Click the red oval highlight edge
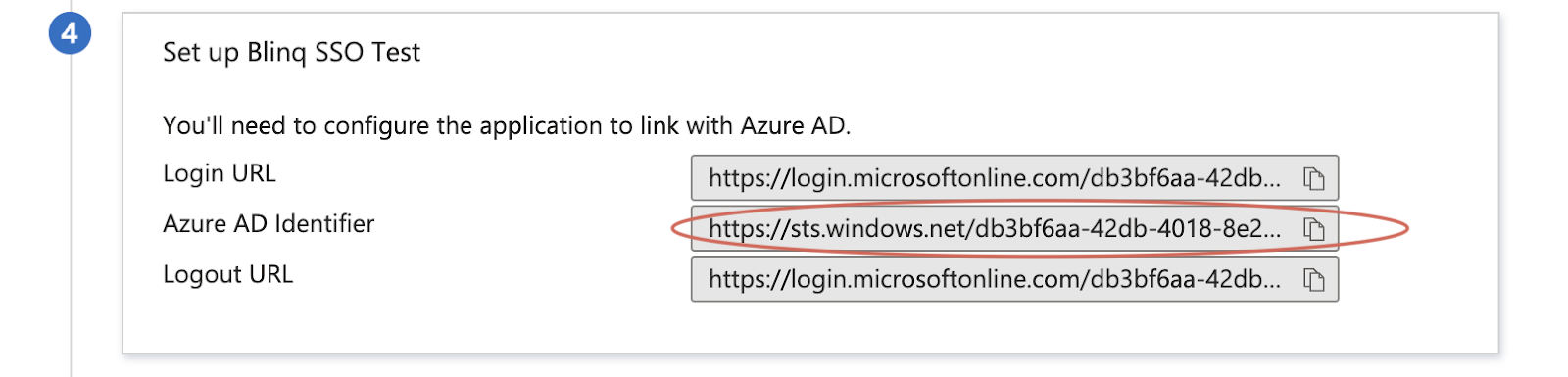 (x=1407, y=229)
